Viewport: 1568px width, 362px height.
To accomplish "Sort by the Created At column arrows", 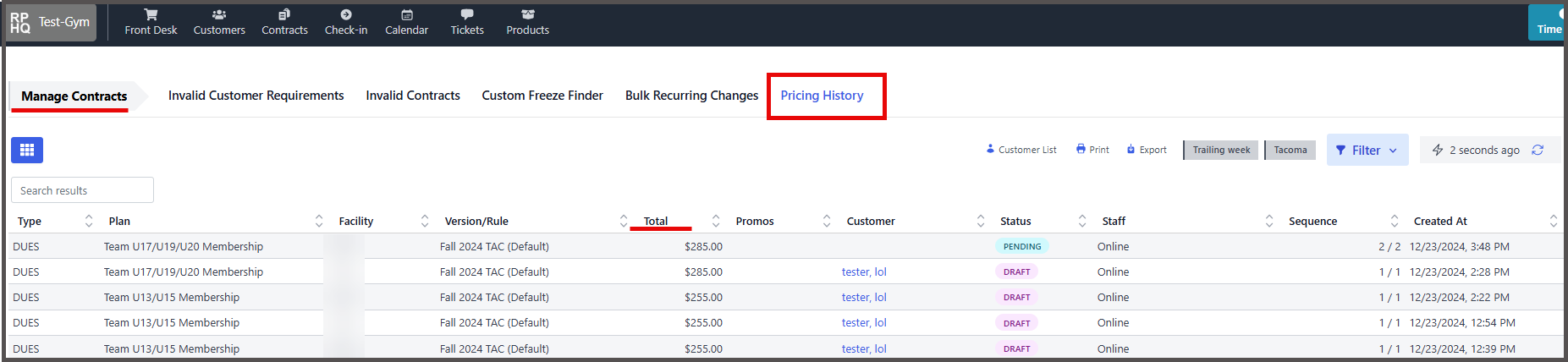I will (x=1554, y=221).
